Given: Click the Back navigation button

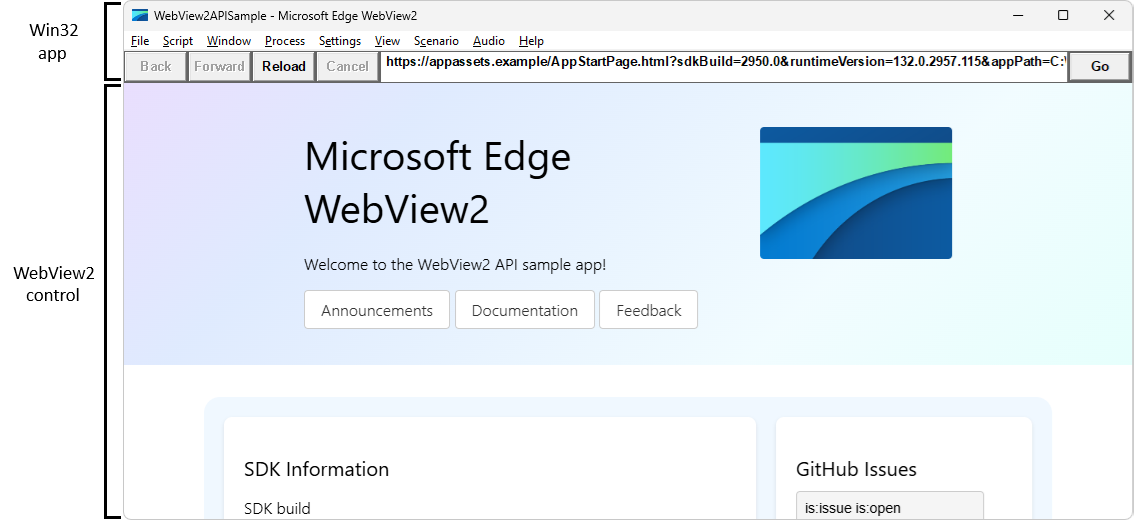Looking at the screenshot, I should [155, 67].
